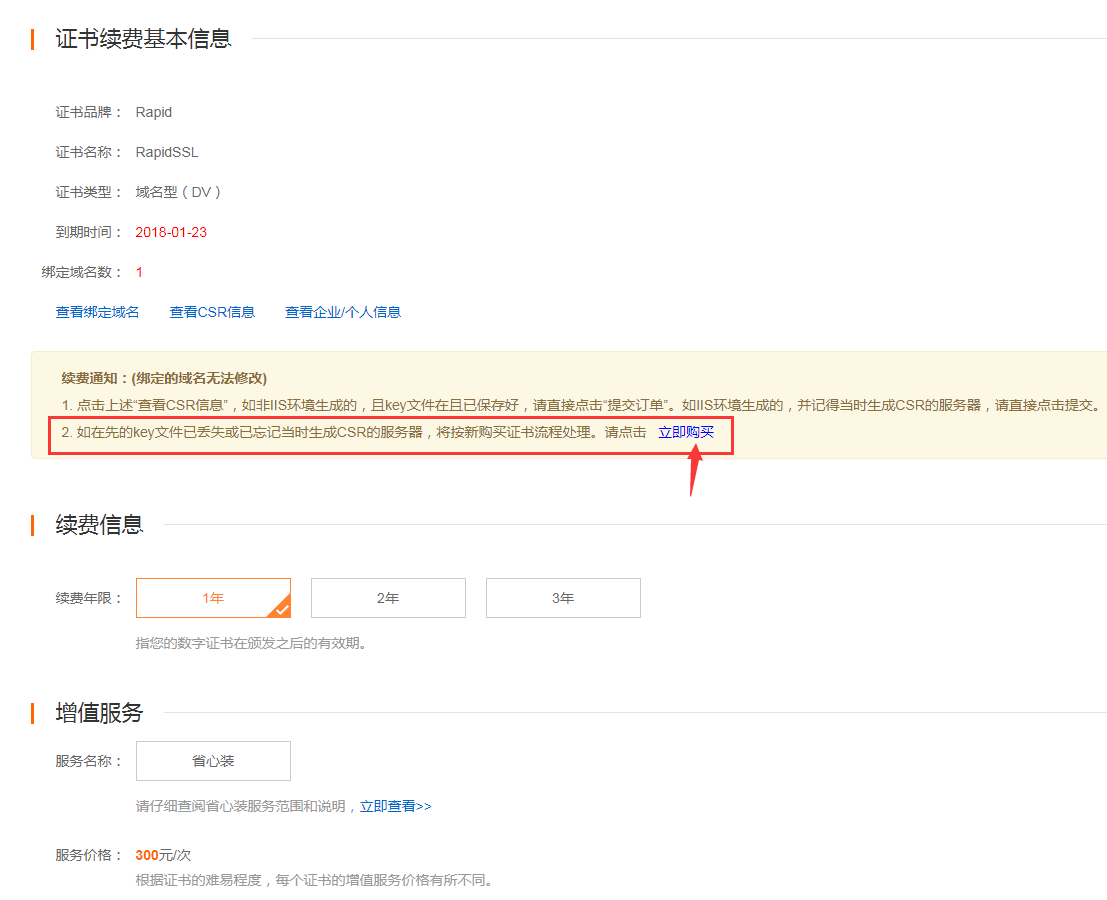The height and width of the screenshot is (900, 1107).
Task: Click the bound domain count value 1
Action: pyautogui.click(x=139, y=272)
